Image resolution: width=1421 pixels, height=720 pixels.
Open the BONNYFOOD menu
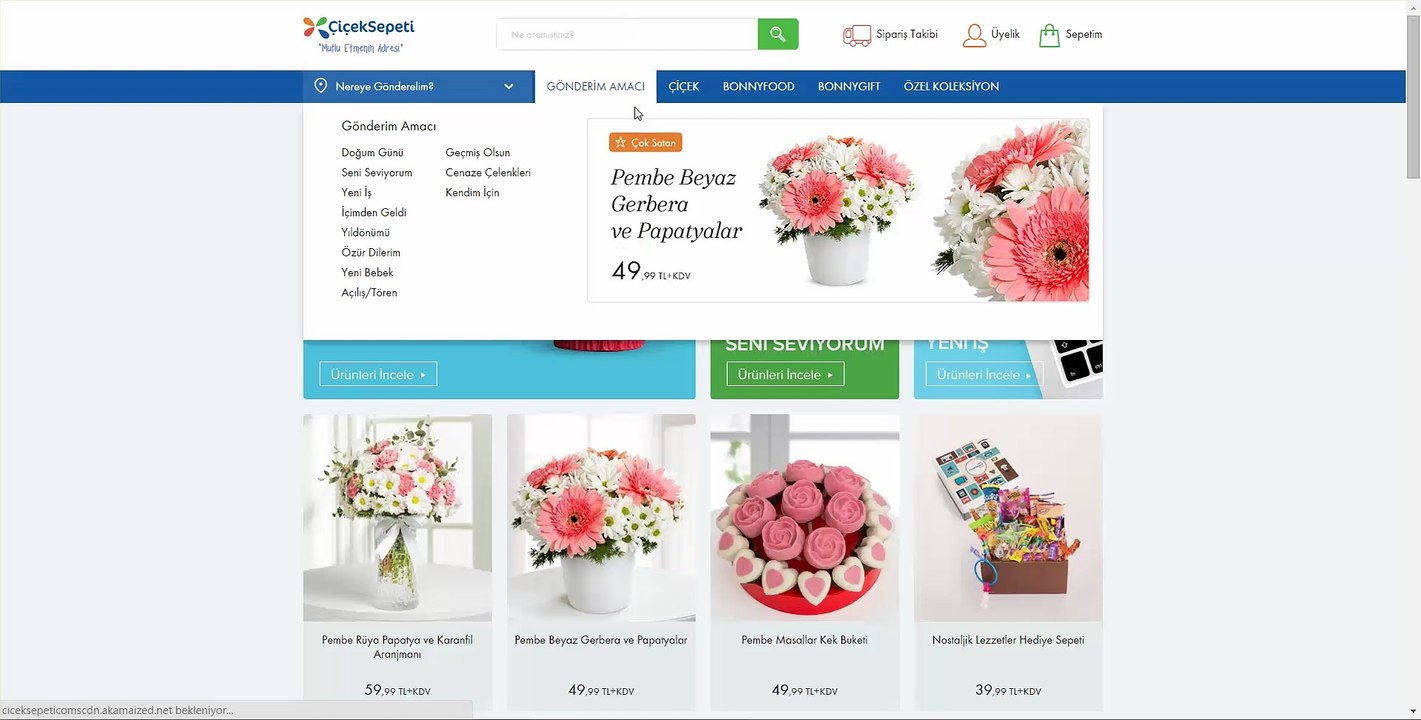pyautogui.click(x=759, y=86)
